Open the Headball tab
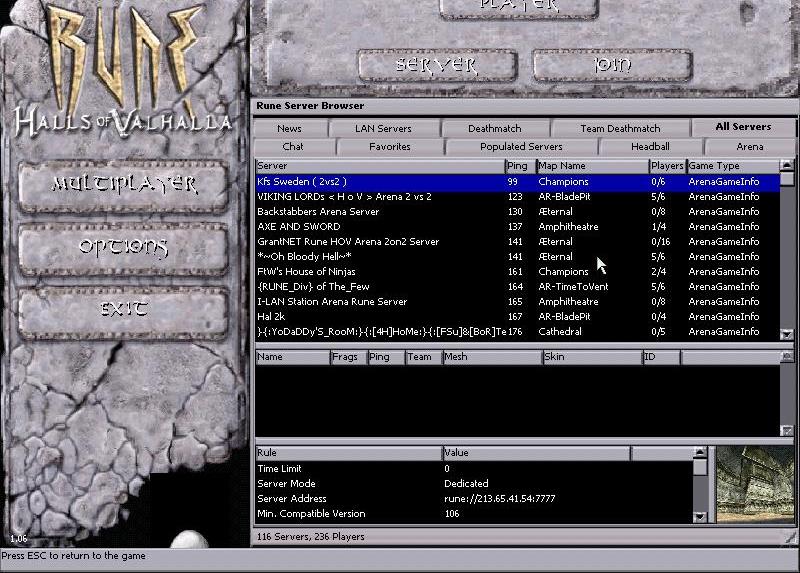The height and width of the screenshot is (573, 800). (x=650, y=146)
